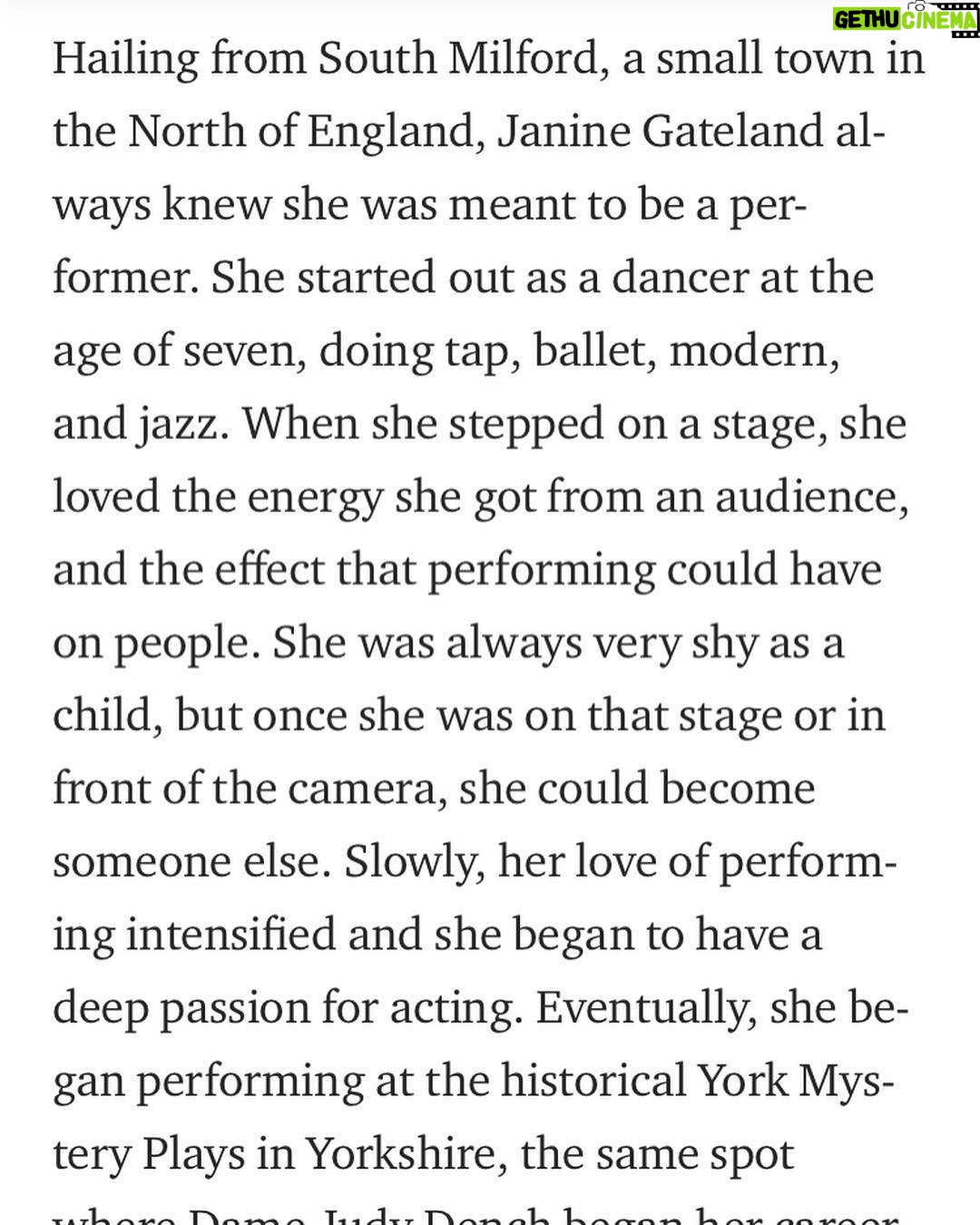
Task: Click the word 'historical' before York
Action: (x=593, y=1081)
